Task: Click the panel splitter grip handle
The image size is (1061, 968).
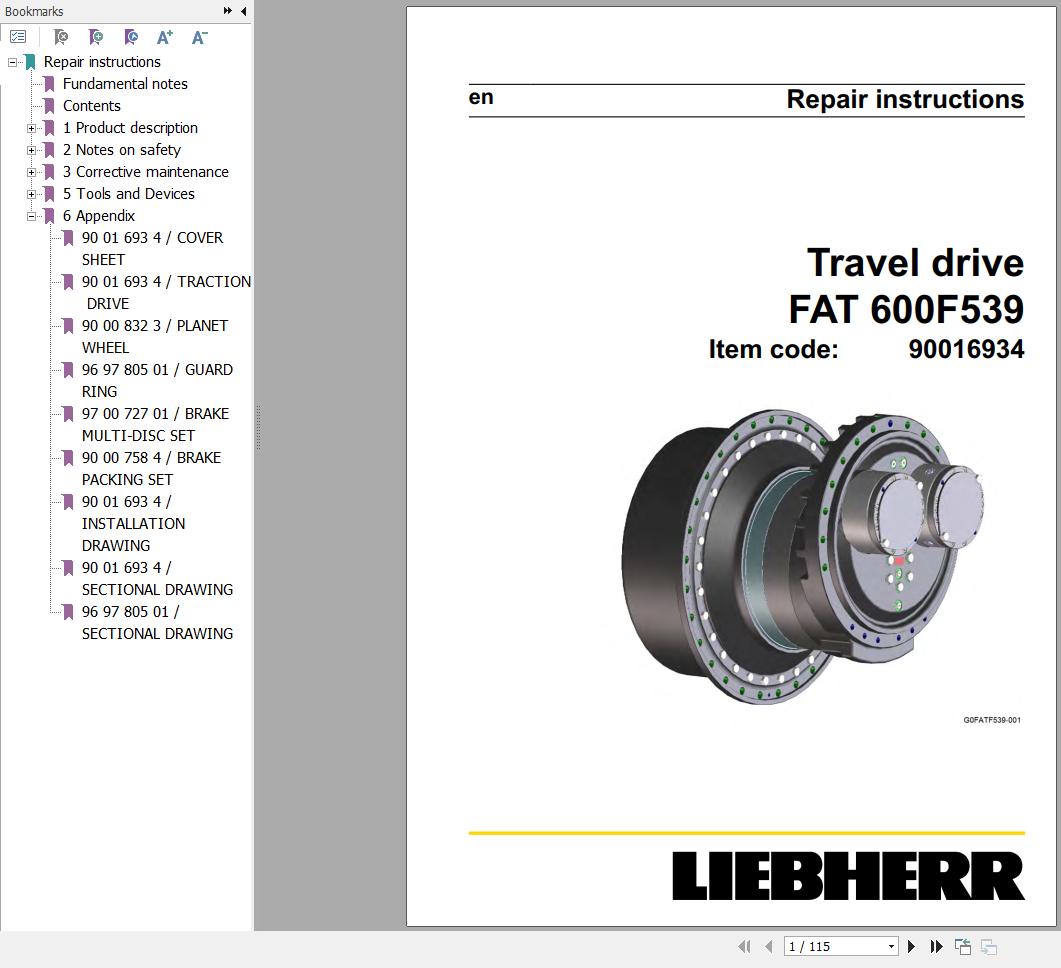Action: tap(258, 428)
